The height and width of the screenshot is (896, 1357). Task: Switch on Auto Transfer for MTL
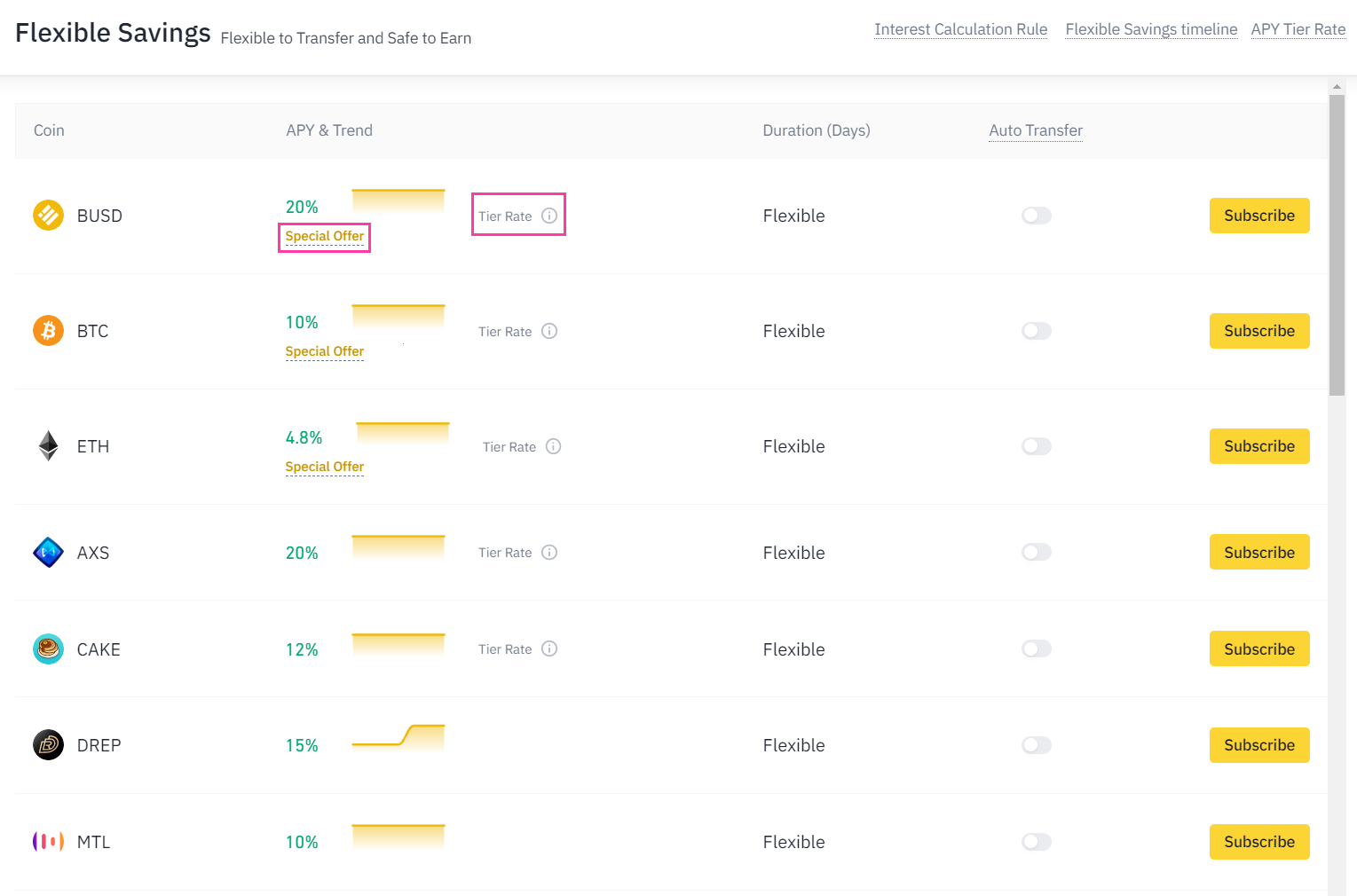[x=1036, y=842]
